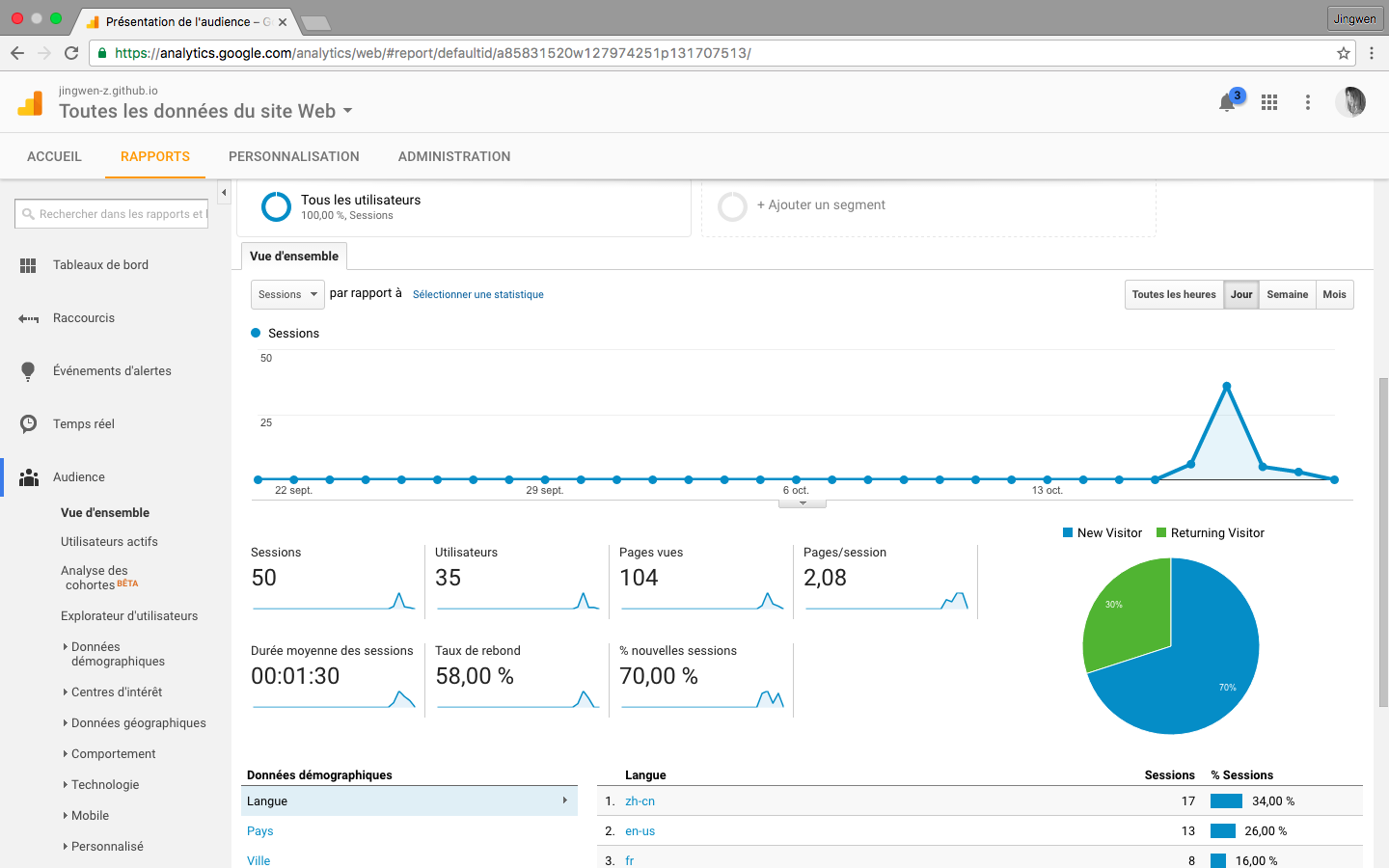Click the report search input field
Image resolution: width=1389 pixels, height=868 pixels.
(112, 214)
